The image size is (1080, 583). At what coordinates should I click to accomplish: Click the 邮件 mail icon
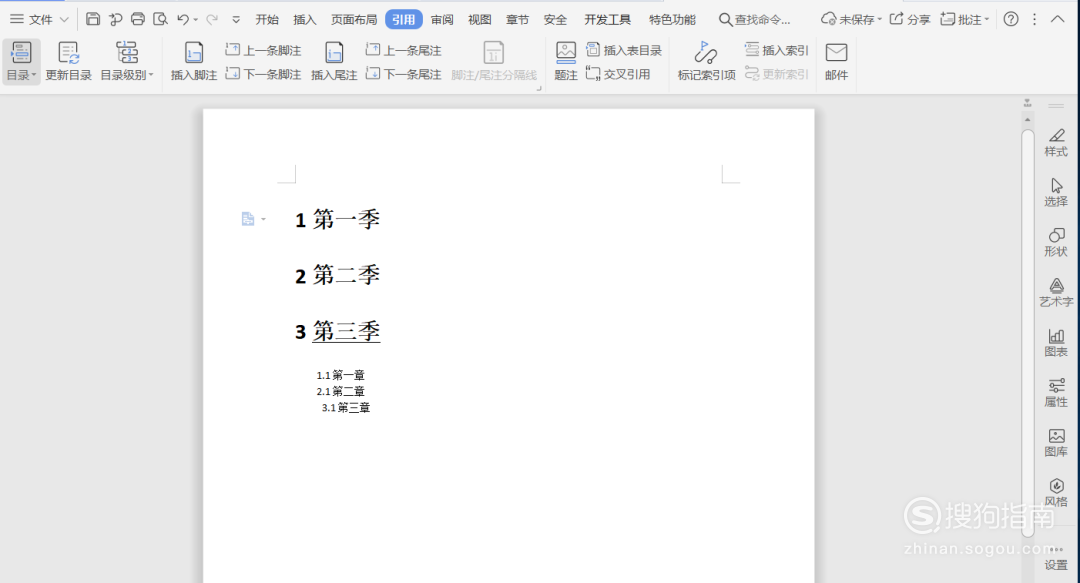[x=836, y=52]
